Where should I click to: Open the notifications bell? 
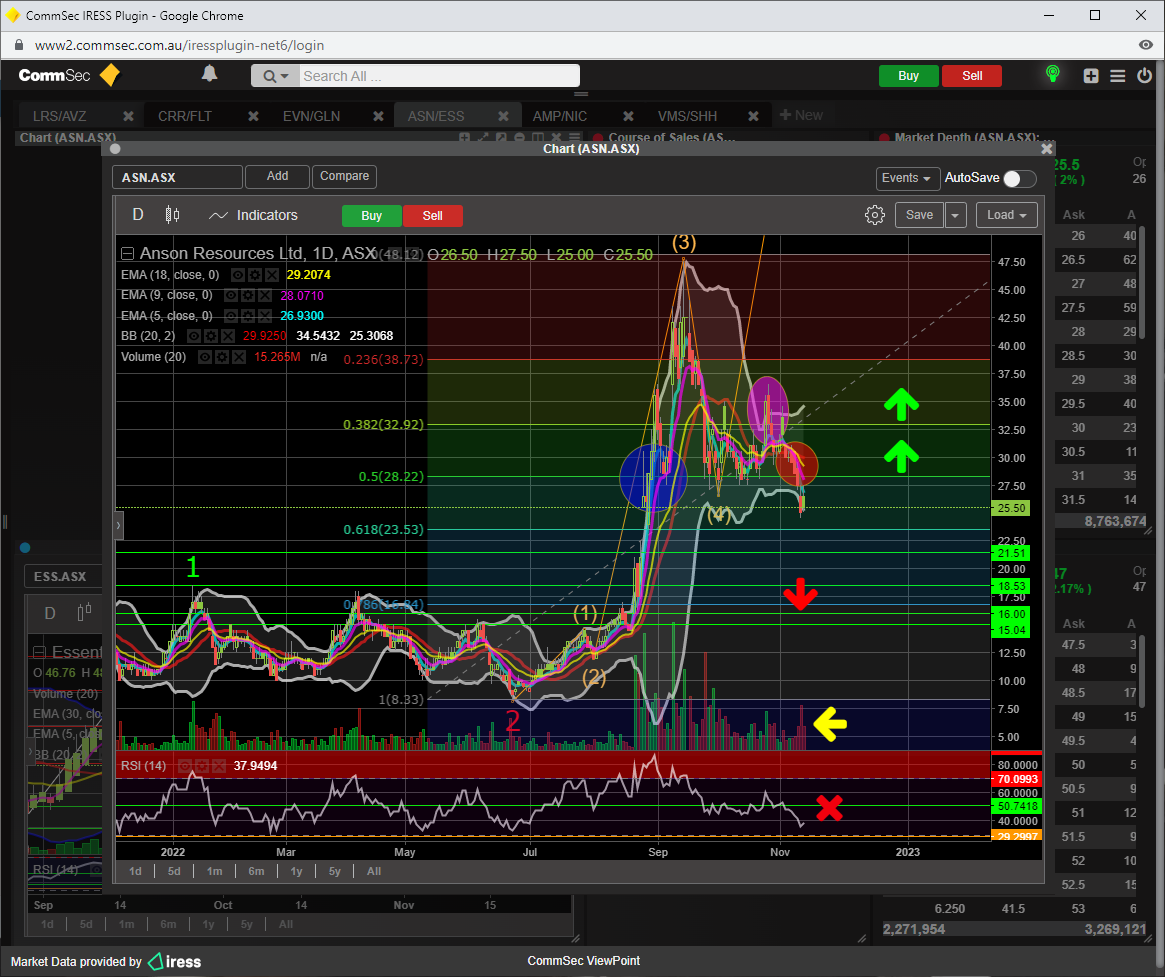[x=209, y=74]
